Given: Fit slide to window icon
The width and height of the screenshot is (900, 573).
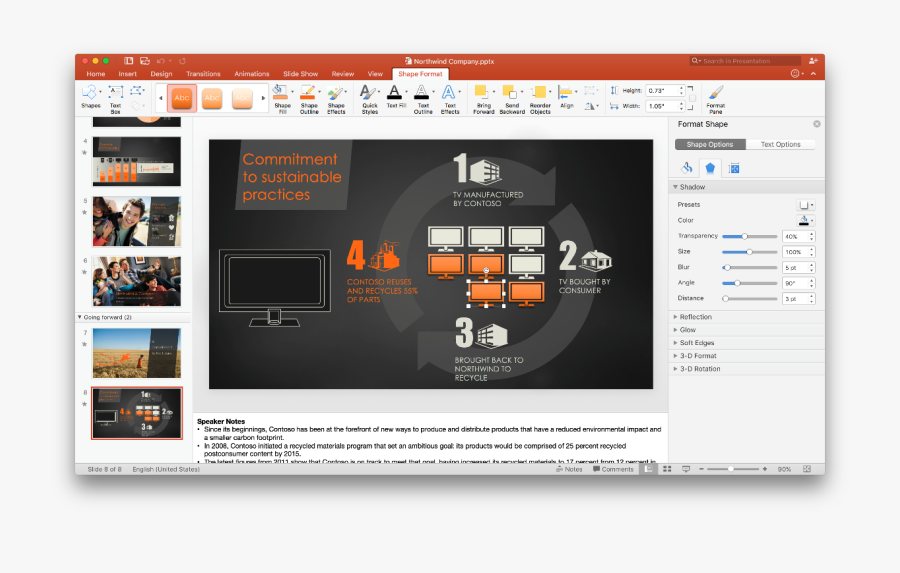Looking at the screenshot, I should click(x=806, y=469).
